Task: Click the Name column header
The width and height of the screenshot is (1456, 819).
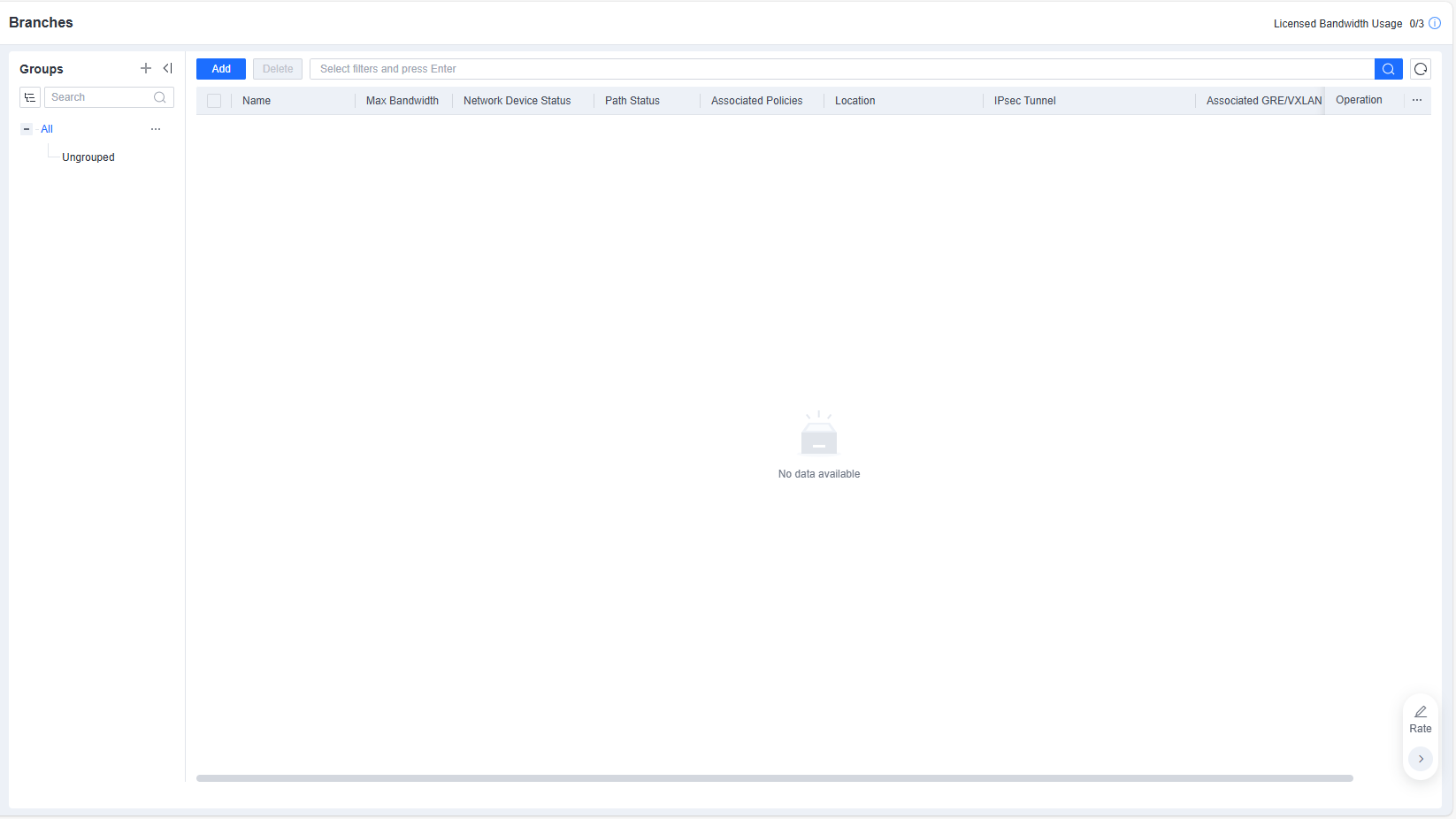Action: point(257,101)
